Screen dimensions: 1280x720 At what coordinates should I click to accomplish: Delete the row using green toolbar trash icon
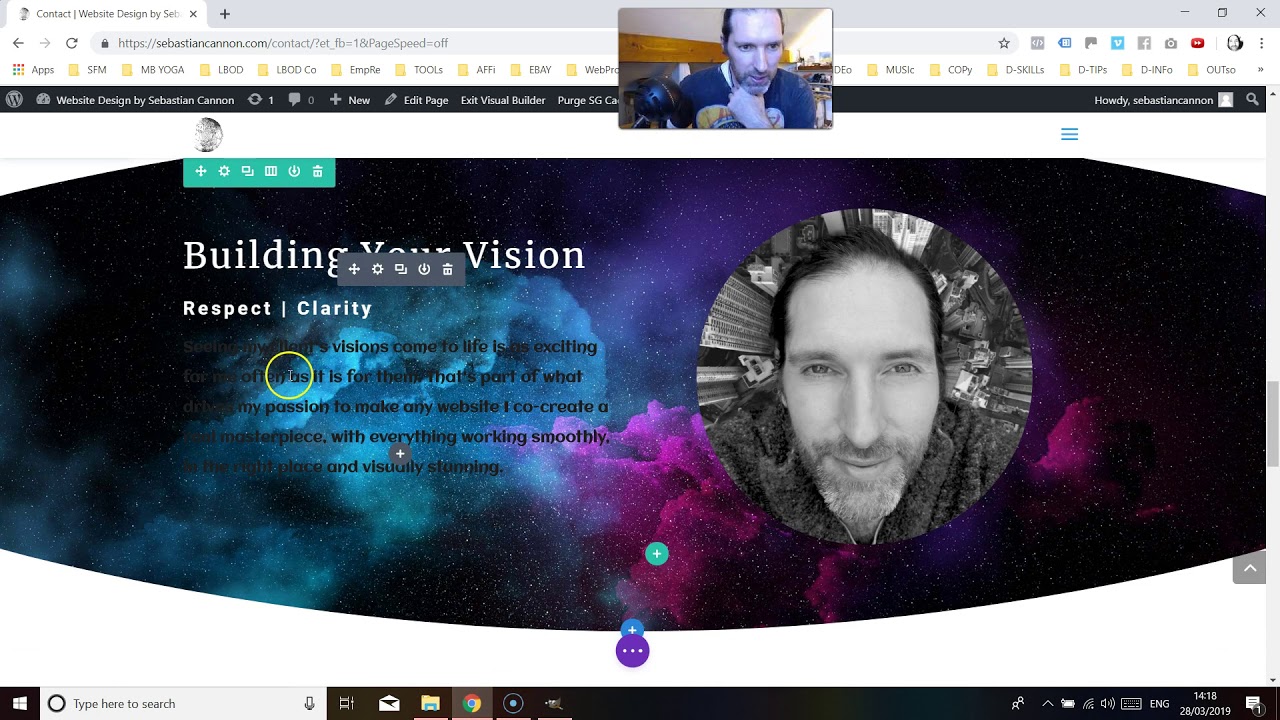tap(318, 172)
